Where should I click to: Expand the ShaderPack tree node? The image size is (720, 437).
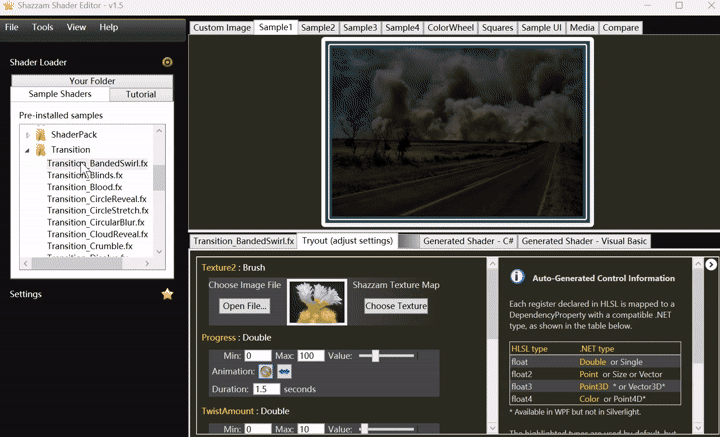coord(28,135)
